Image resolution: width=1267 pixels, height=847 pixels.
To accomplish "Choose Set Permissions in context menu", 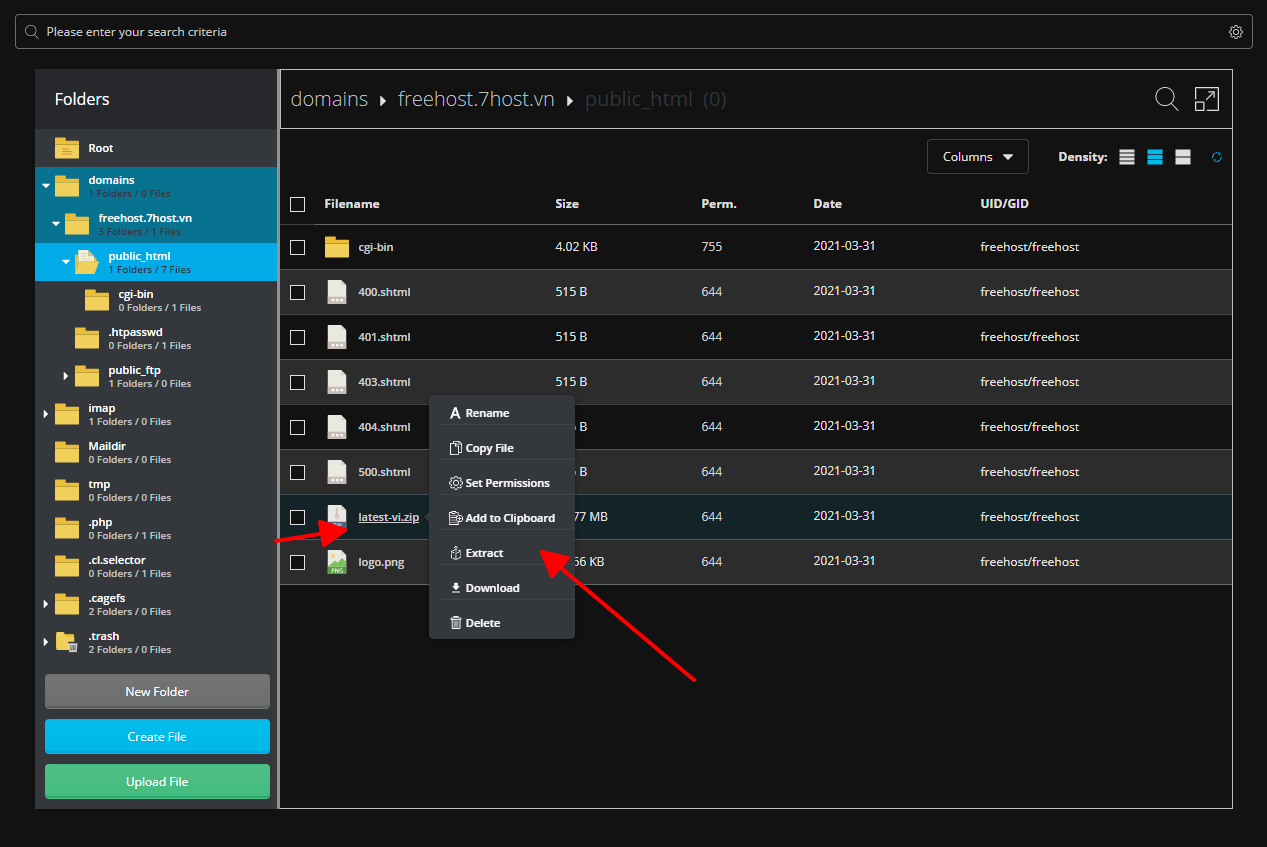I will coord(502,483).
